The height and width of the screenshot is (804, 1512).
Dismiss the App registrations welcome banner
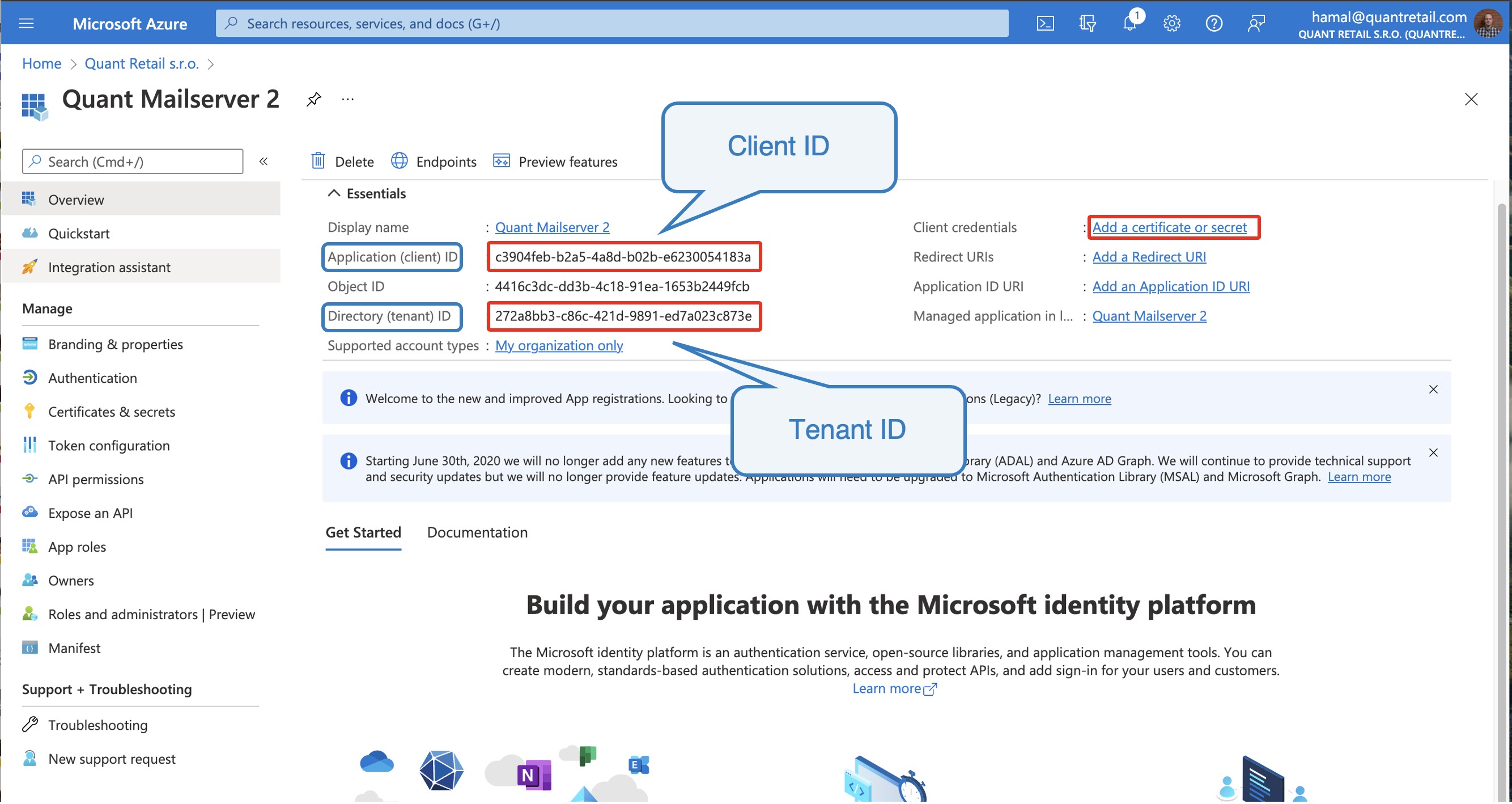[1433, 390]
